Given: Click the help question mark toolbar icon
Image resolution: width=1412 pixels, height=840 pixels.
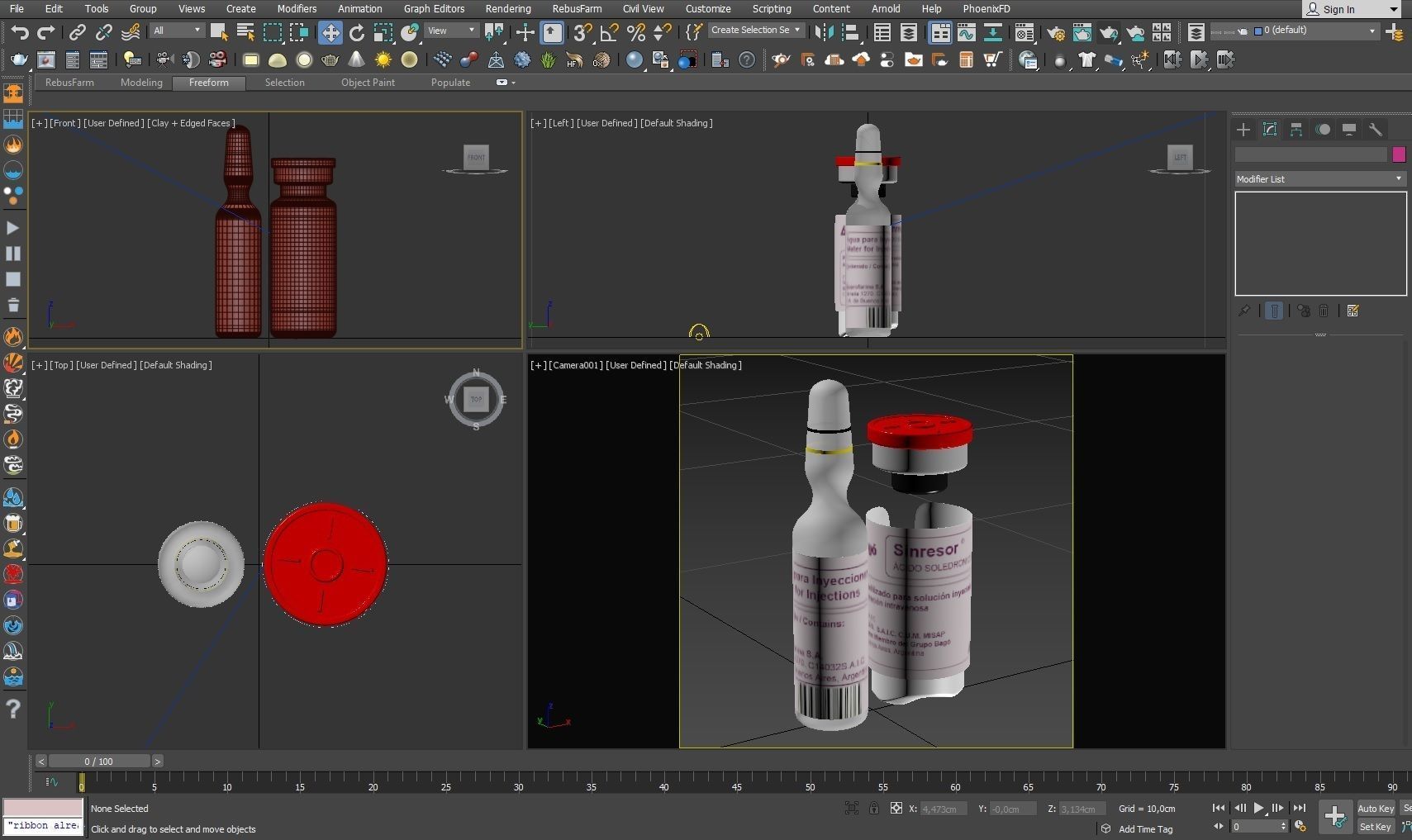Looking at the screenshot, I should pos(747,59).
